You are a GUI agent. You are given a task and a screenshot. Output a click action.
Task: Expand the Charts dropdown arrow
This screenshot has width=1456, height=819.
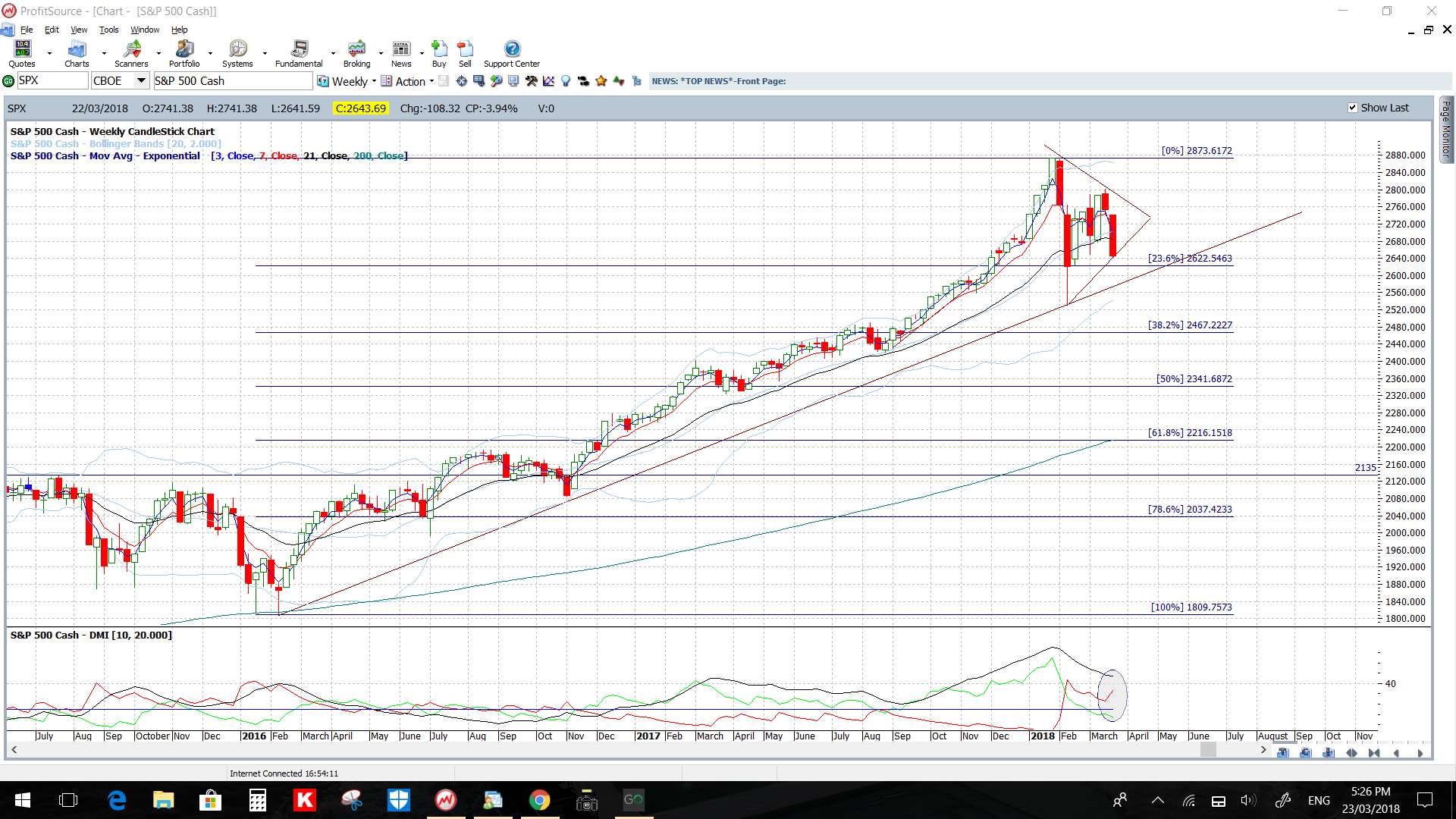pos(104,53)
